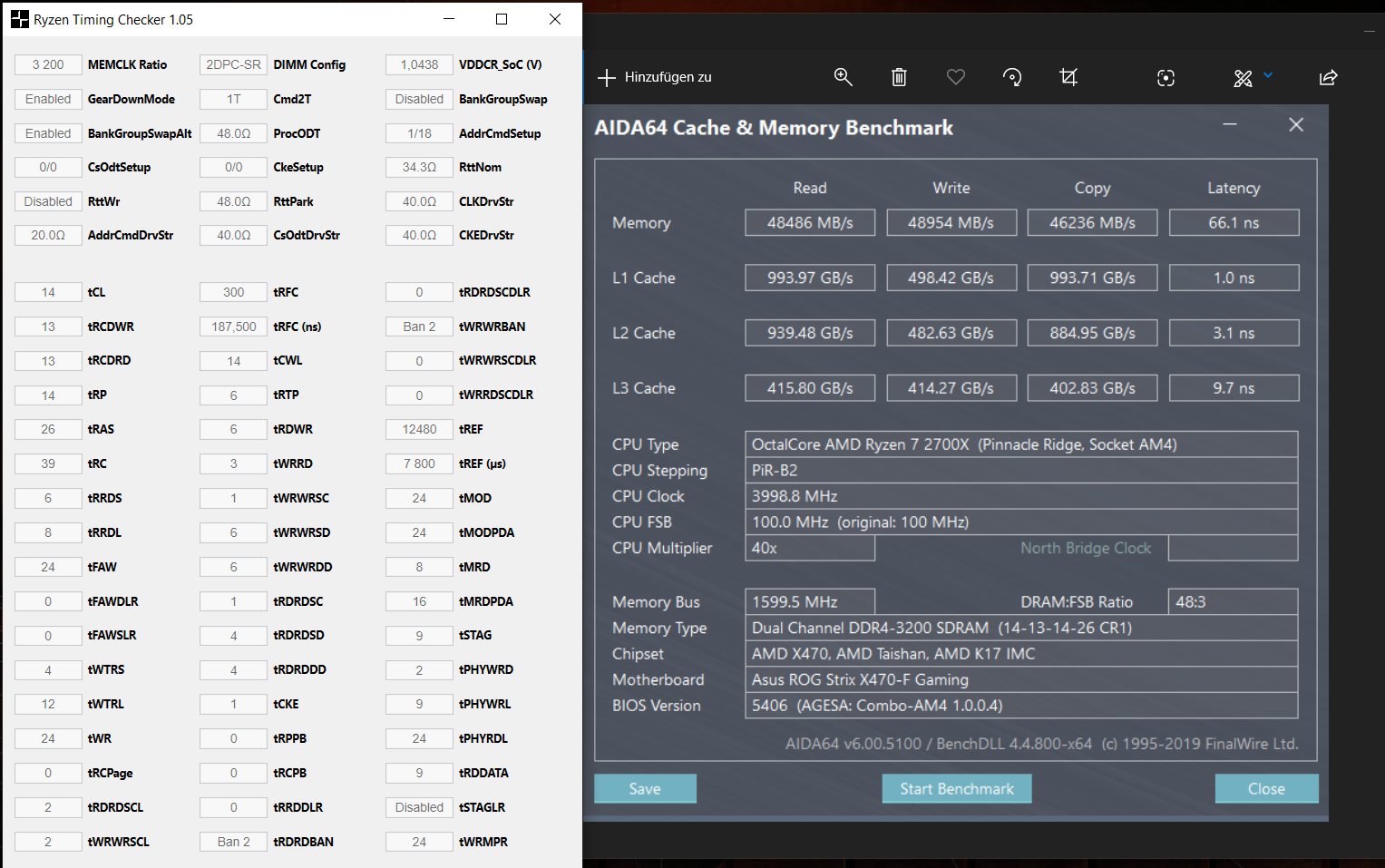The width and height of the screenshot is (1385, 868).
Task: Minimize the Photos window in the background
Action: pos(1369,31)
